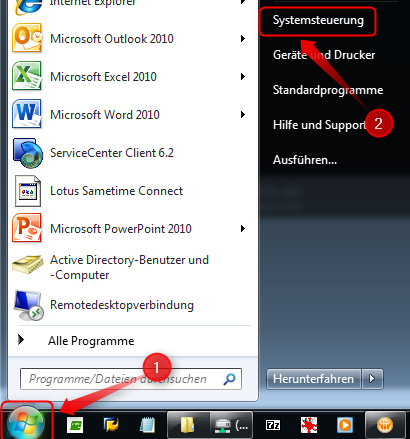Open blue-yellow sync icon in taskbar
Screen dimensions: 410x439
111,425
